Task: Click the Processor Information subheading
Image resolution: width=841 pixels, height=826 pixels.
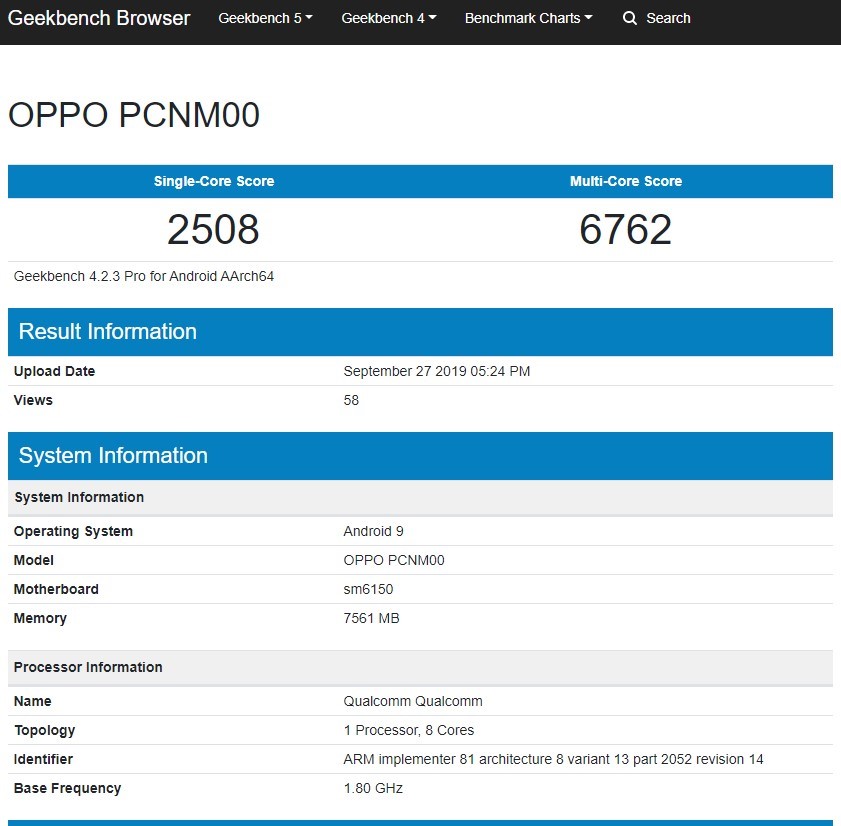Action: point(88,667)
